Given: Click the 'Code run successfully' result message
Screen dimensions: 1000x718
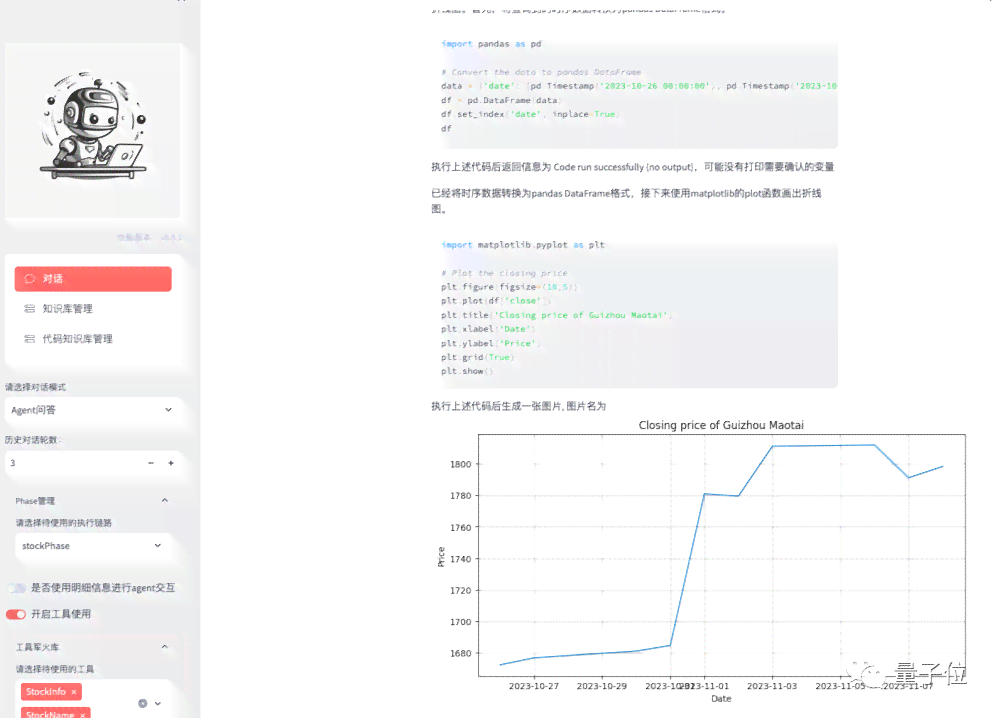Looking at the screenshot, I should pyautogui.click(x=633, y=167).
